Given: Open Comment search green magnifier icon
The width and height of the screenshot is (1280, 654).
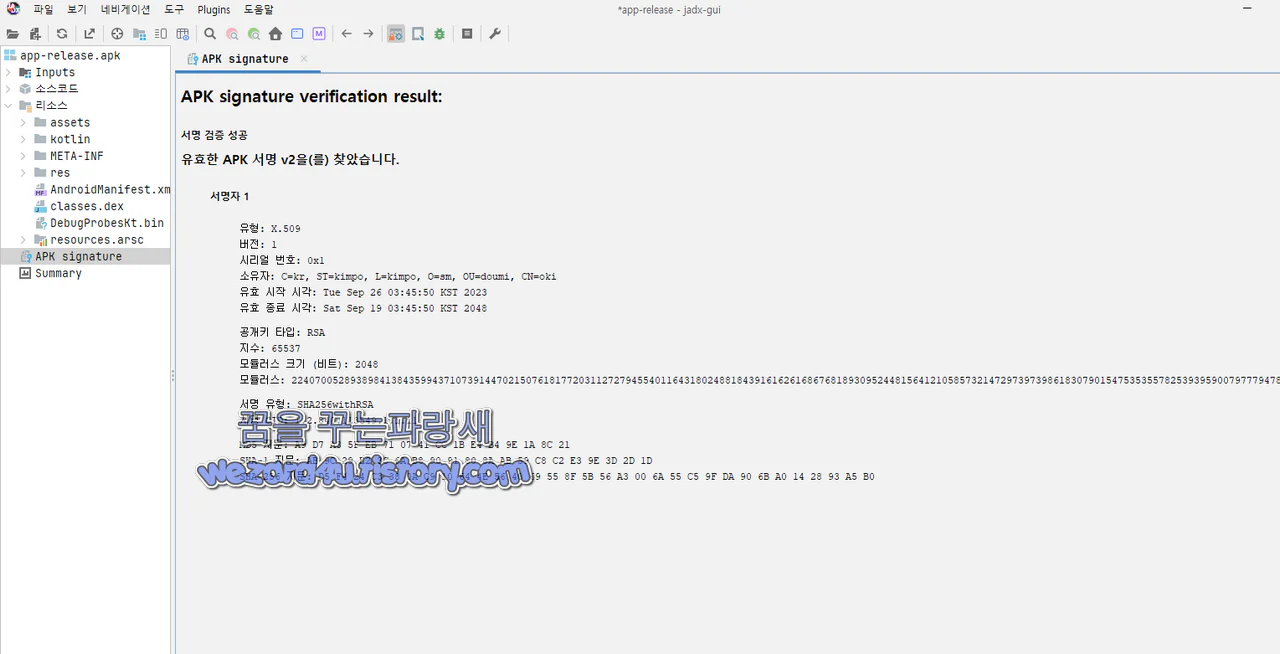Looking at the screenshot, I should 254,34.
